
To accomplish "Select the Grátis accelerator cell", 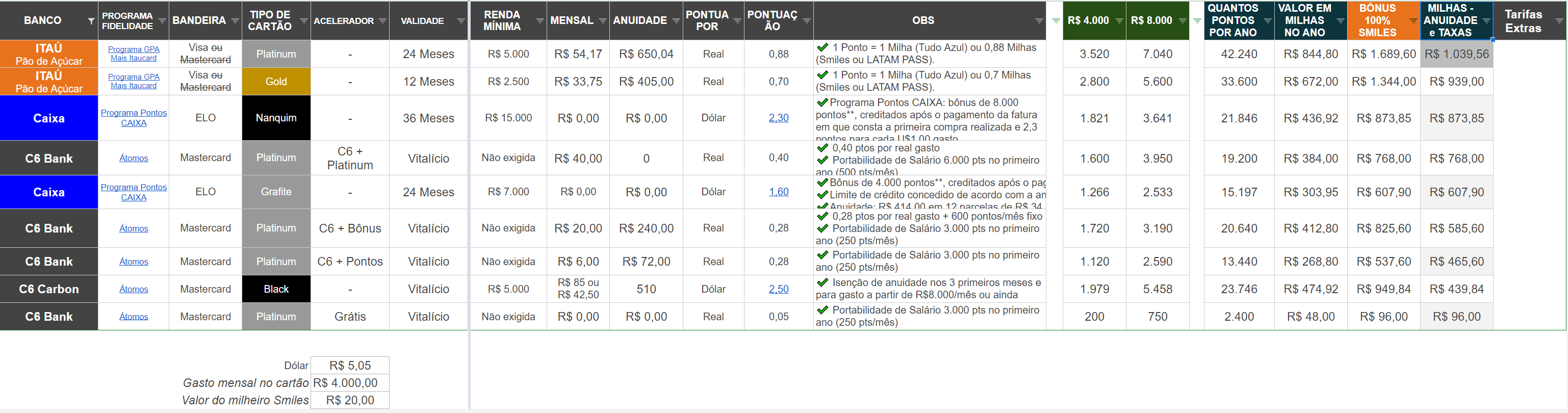I will pos(350,316).
